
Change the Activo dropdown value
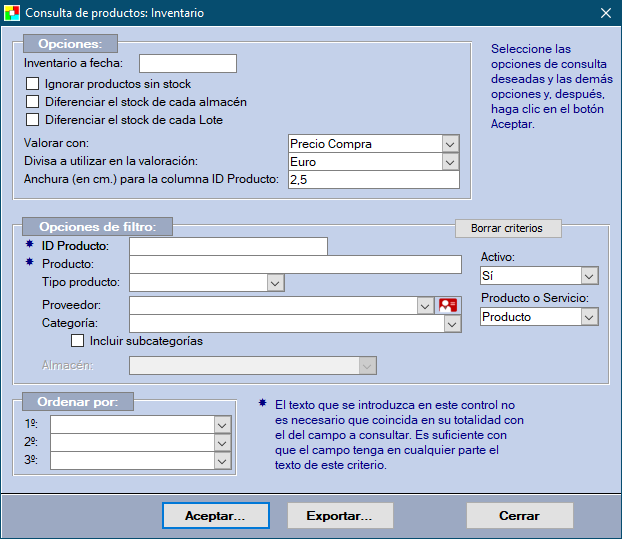[x=589, y=275]
